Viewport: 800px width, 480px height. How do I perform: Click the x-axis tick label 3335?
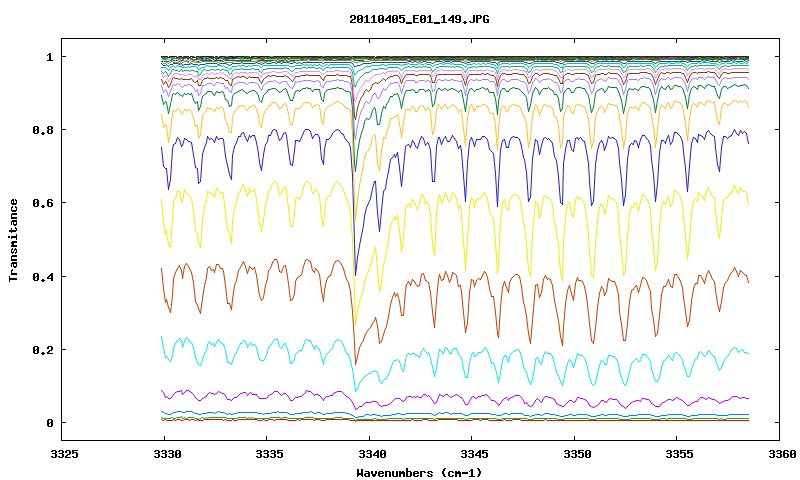[x=269, y=454]
